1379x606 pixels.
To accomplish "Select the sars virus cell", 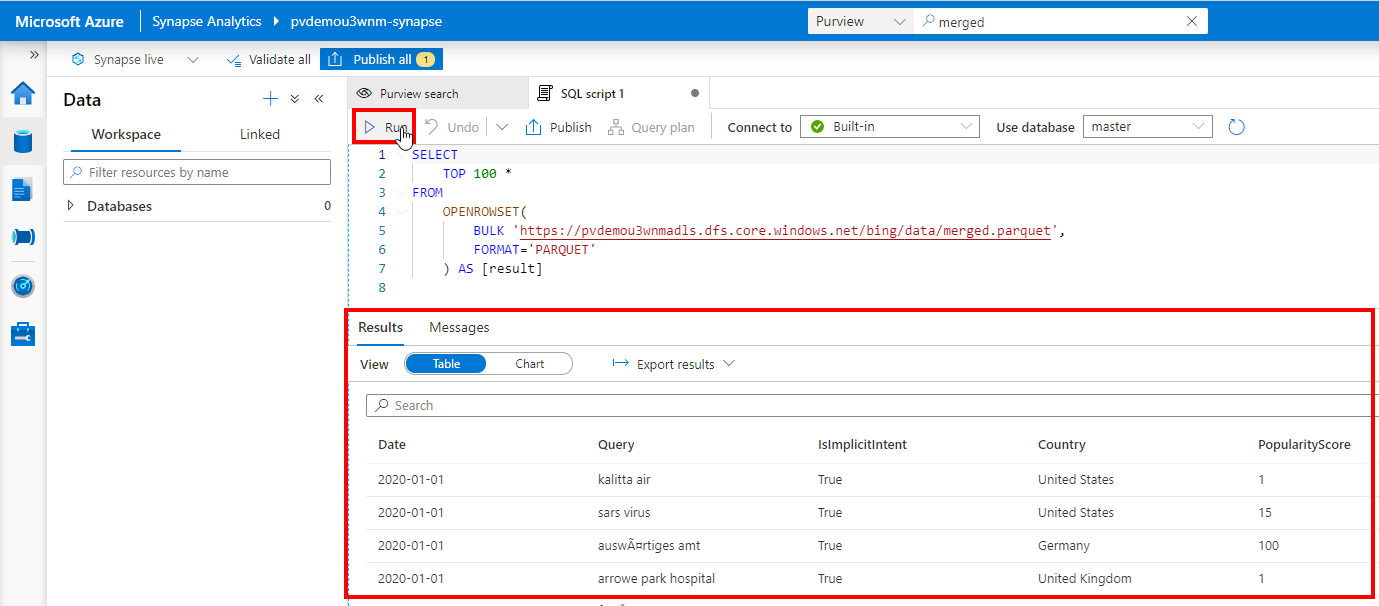I will coord(624,512).
